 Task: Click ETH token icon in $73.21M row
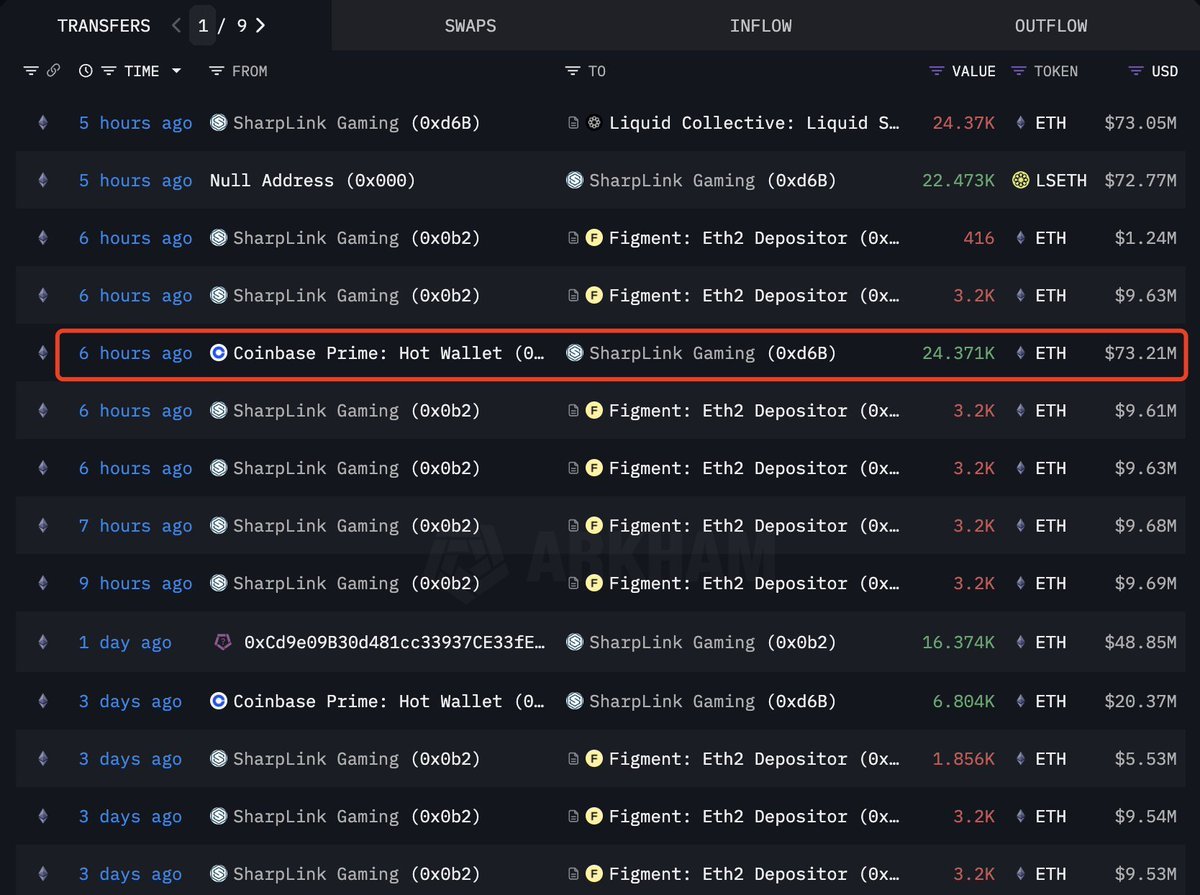pyautogui.click(x=1020, y=353)
